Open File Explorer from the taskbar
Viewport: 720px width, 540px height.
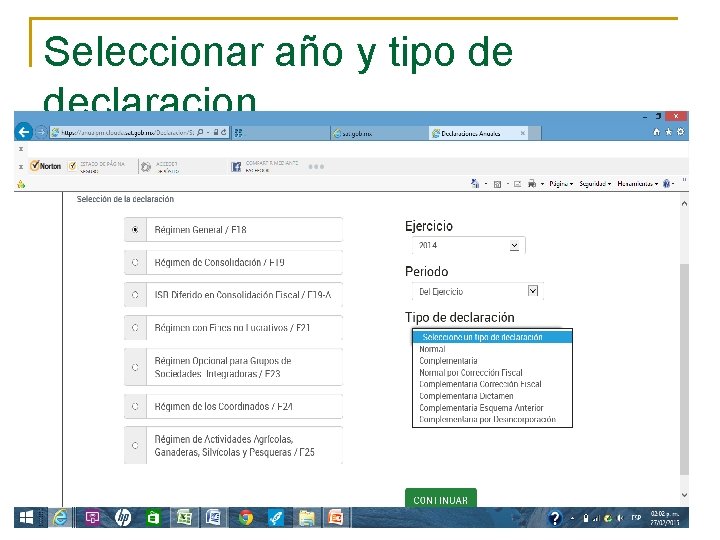click(x=307, y=518)
